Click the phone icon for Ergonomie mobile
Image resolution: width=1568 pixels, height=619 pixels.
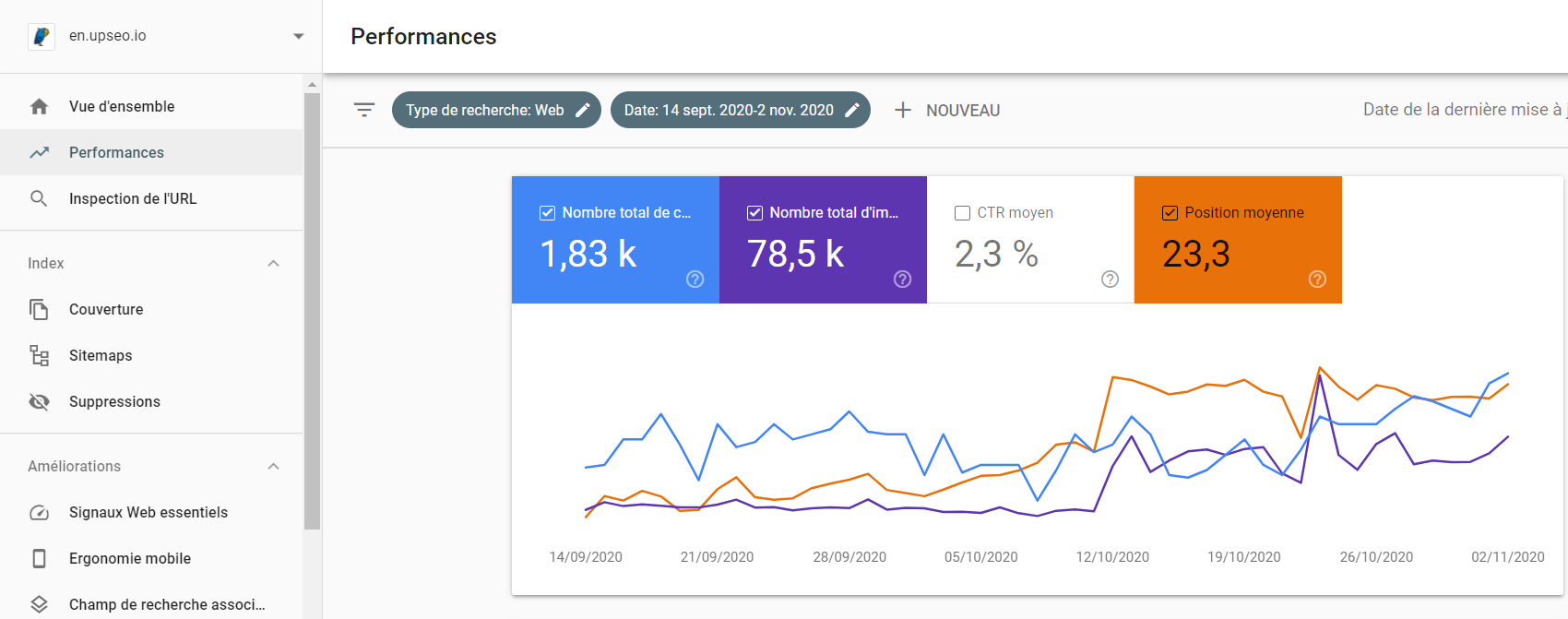click(39, 558)
